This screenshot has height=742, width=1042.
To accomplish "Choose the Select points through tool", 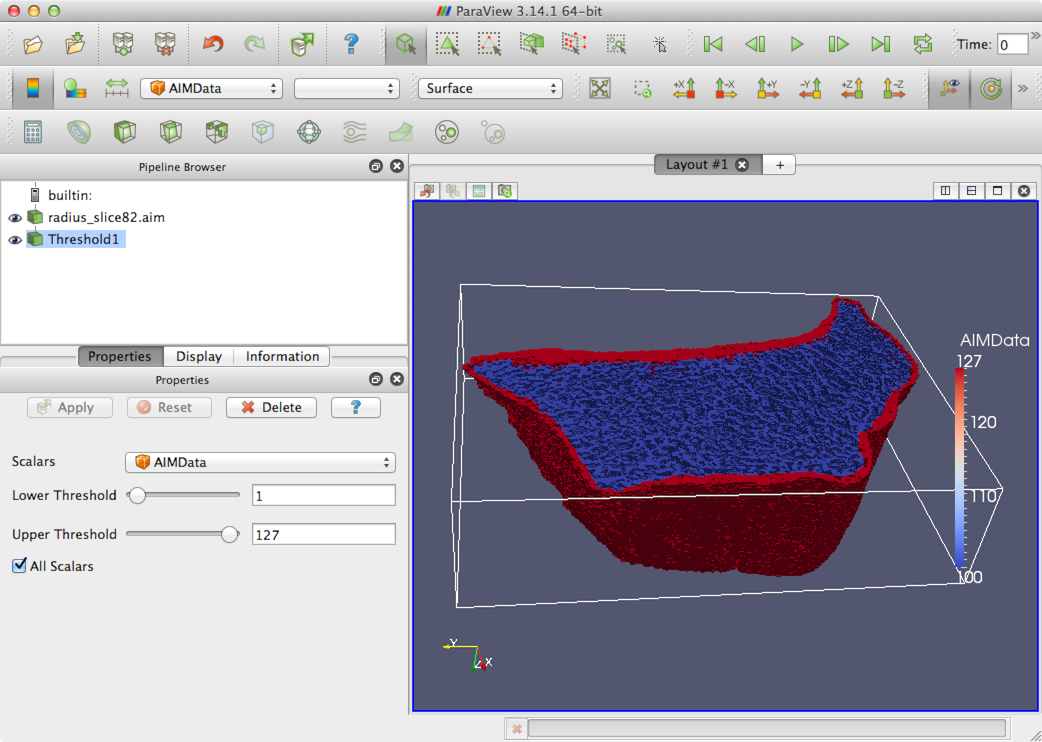I will (573, 44).
